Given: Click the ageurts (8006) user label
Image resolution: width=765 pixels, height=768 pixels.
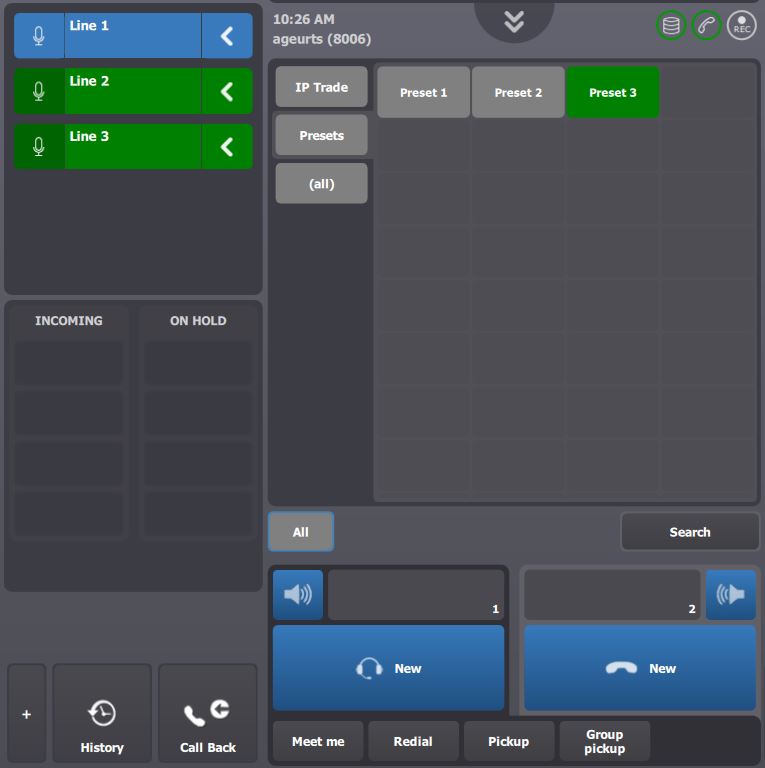Looking at the screenshot, I should coord(322,39).
